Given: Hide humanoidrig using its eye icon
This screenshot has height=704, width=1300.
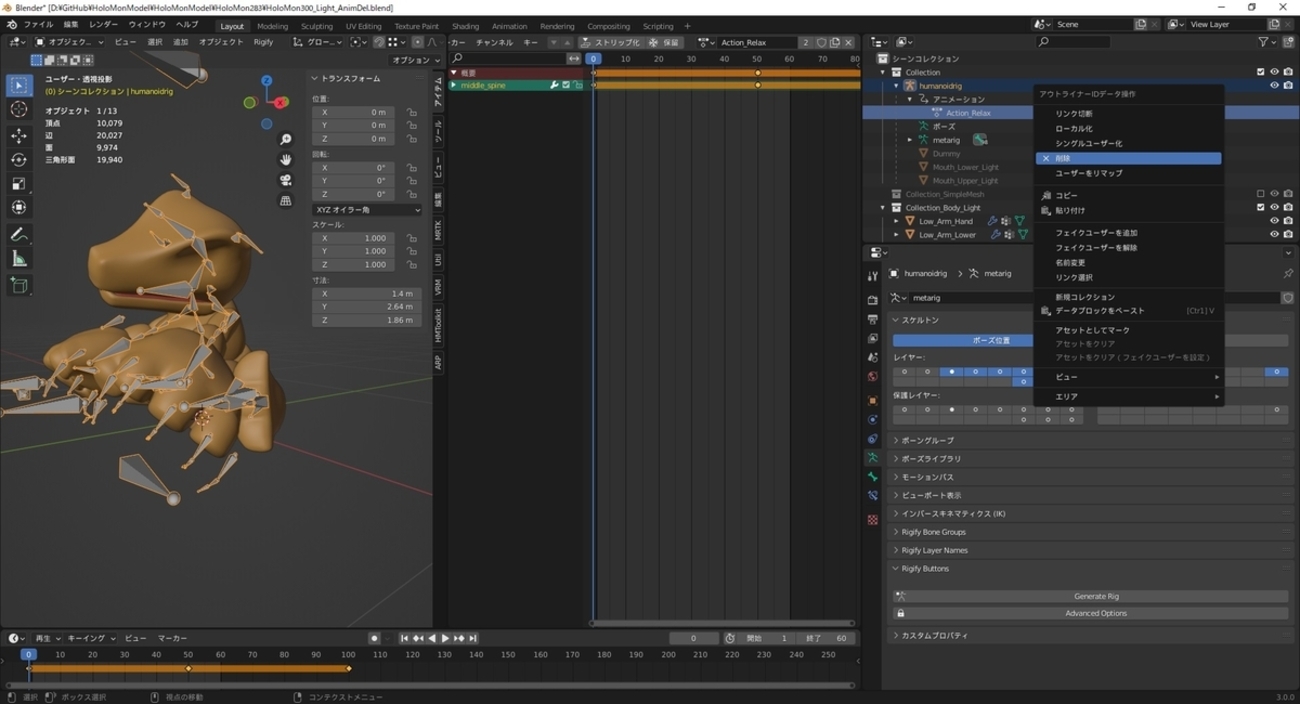Looking at the screenshot, I should point(1274,86).
